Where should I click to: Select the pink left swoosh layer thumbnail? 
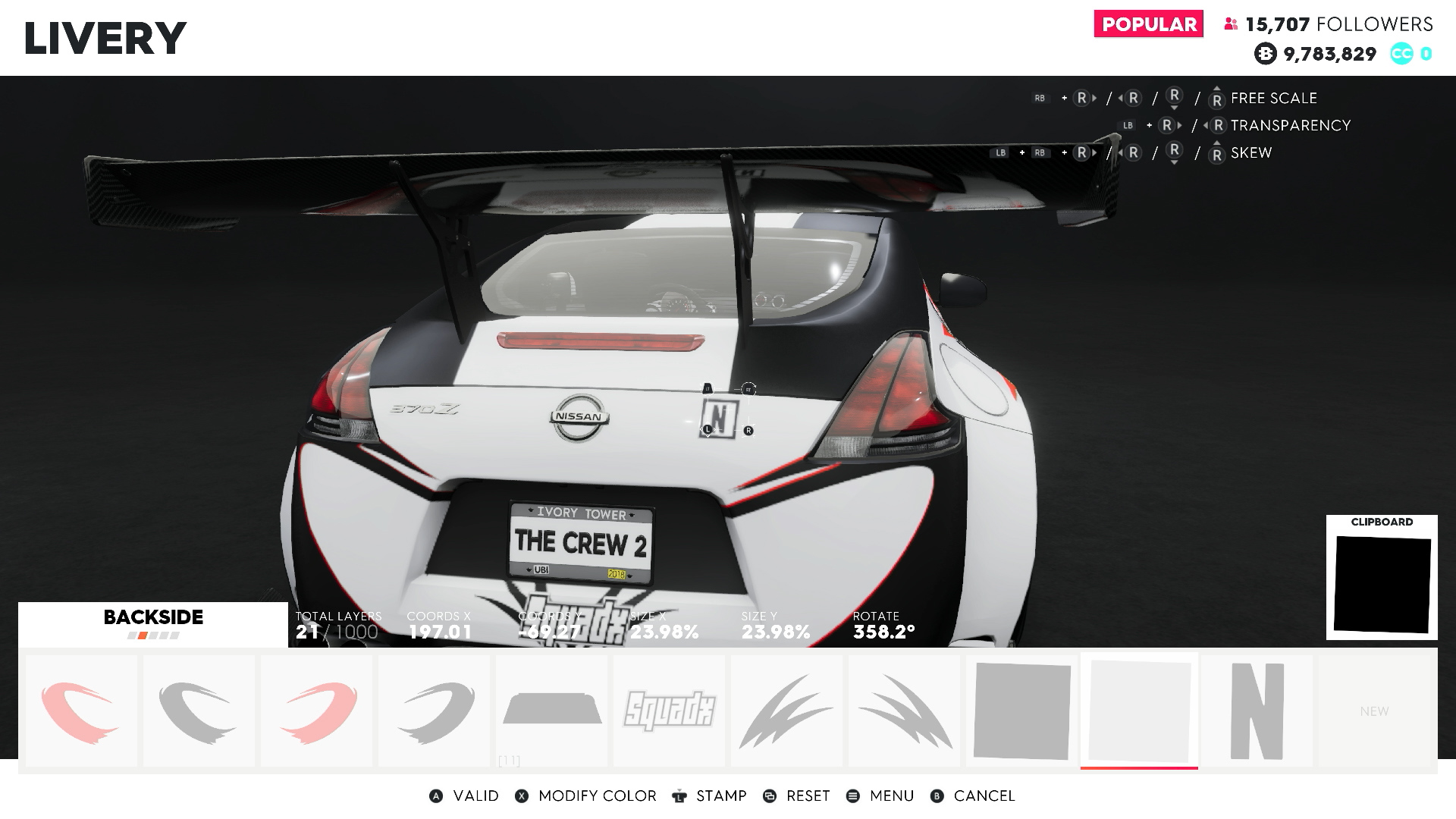(x=82, y=711)
